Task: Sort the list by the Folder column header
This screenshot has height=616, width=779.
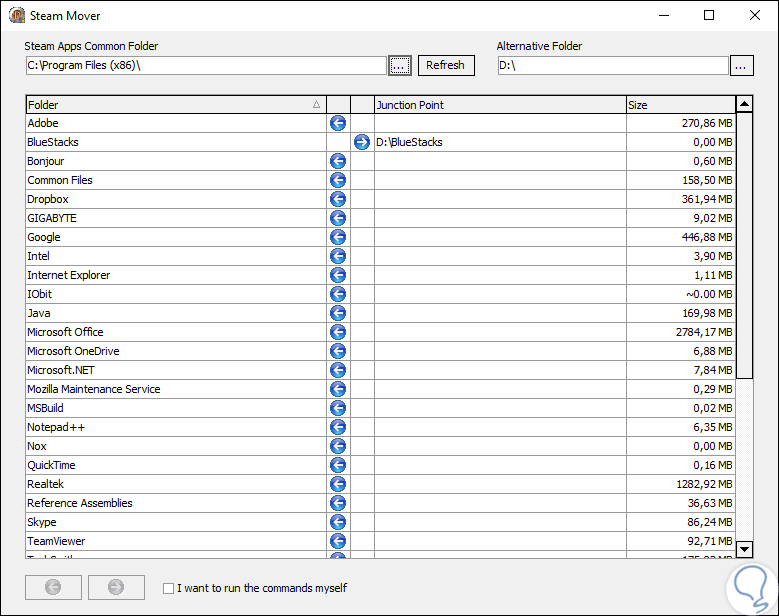Action: pyautogui.click(x=176, y=105)
